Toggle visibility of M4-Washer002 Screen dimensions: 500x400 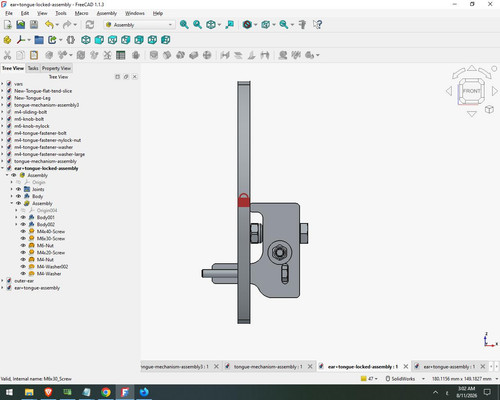click(23, 266)
